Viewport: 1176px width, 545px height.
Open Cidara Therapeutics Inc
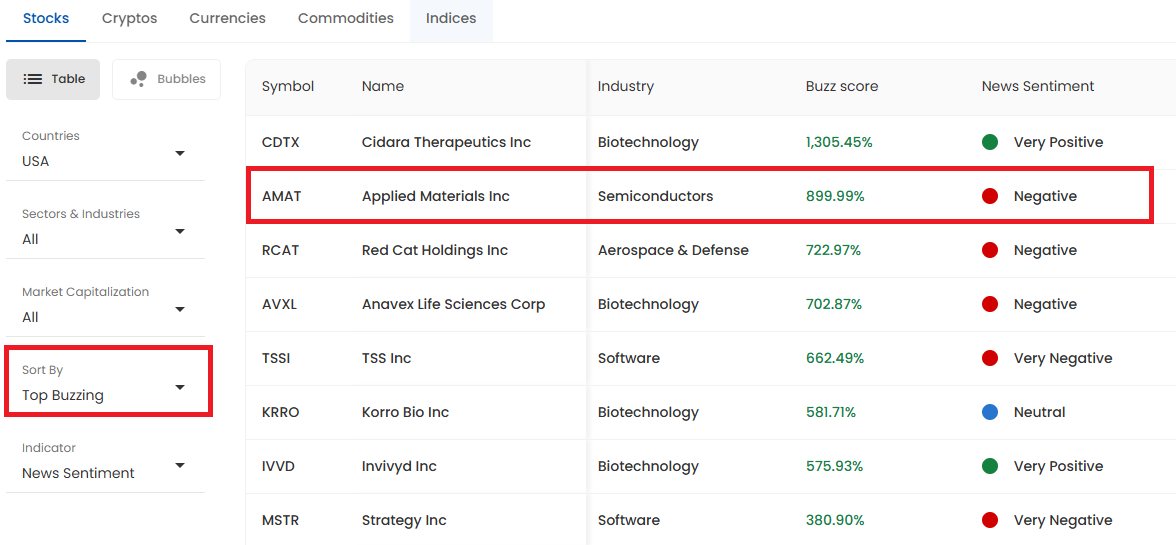pos(446,142)
